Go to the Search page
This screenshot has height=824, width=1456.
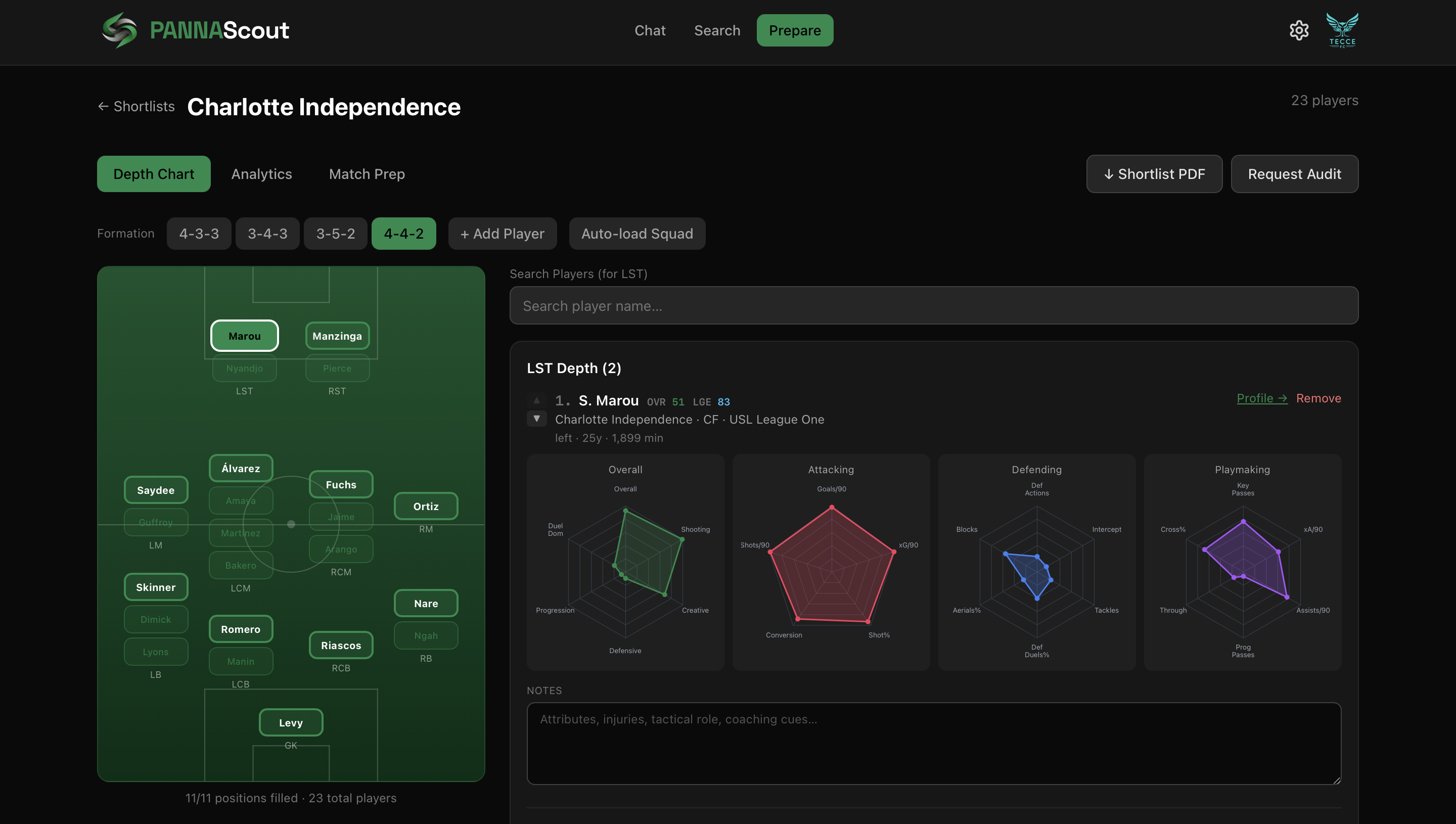click(x=717, y=30)
